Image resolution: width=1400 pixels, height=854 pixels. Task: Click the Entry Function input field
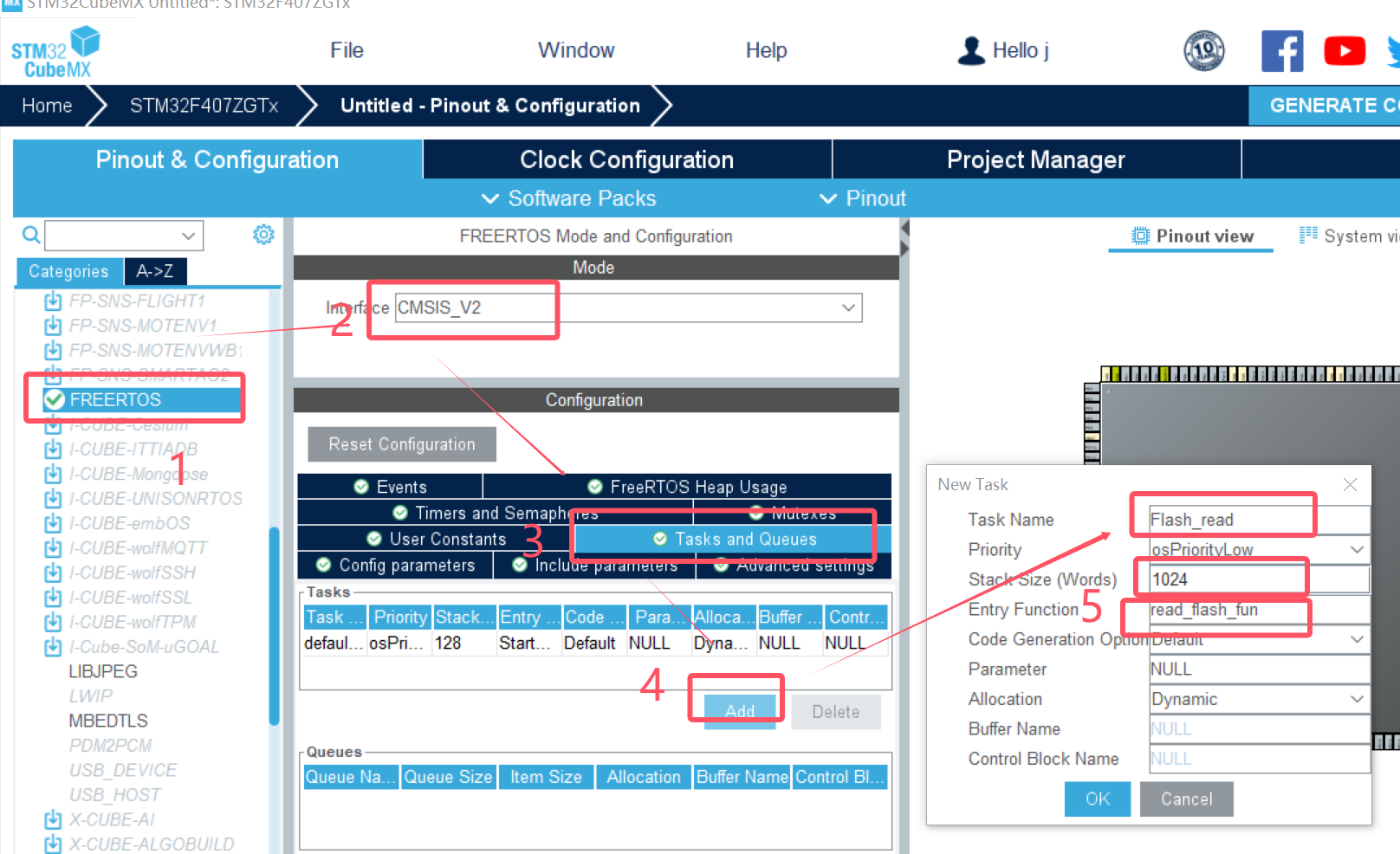[1259, 610]
